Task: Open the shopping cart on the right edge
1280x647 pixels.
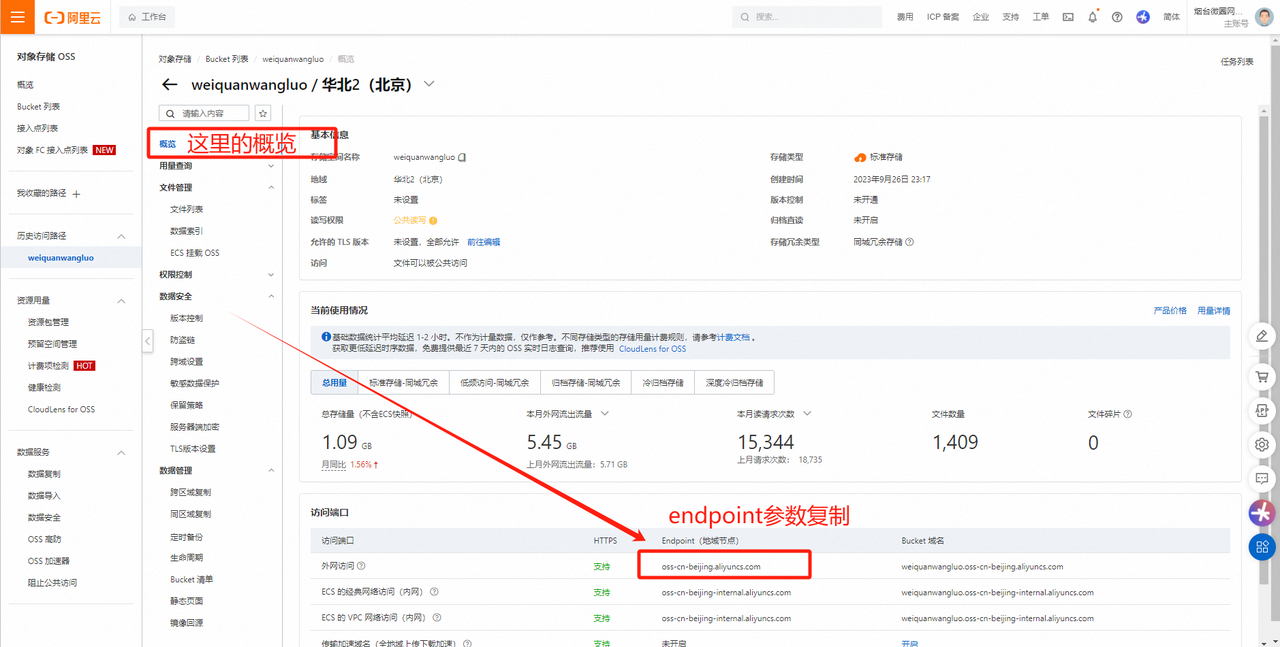Action: (x=1261, y=376)
